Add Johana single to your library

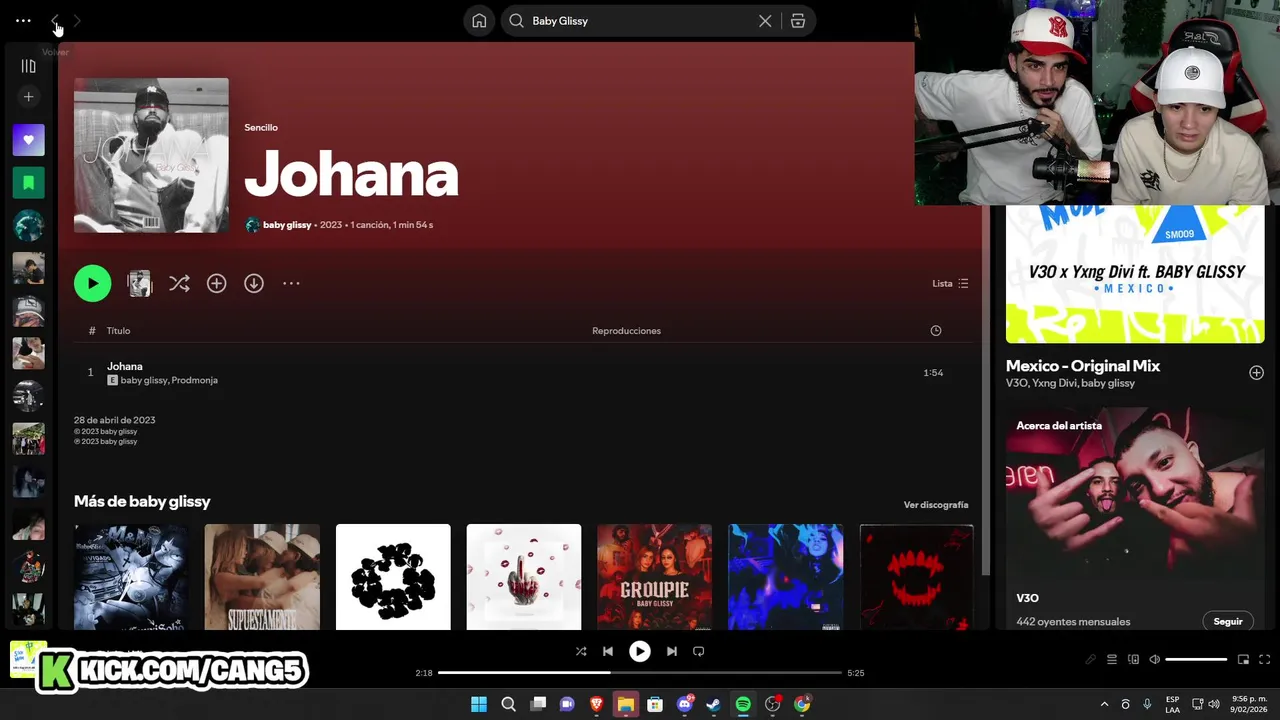[216, 283]
